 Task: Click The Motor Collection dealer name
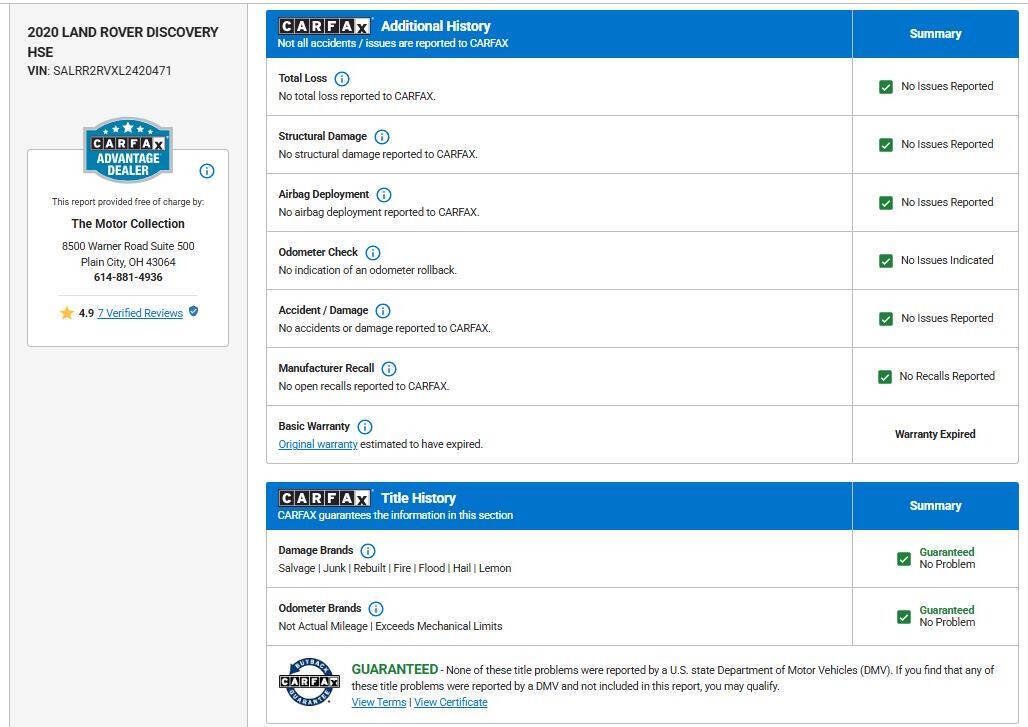pos(128,224)
